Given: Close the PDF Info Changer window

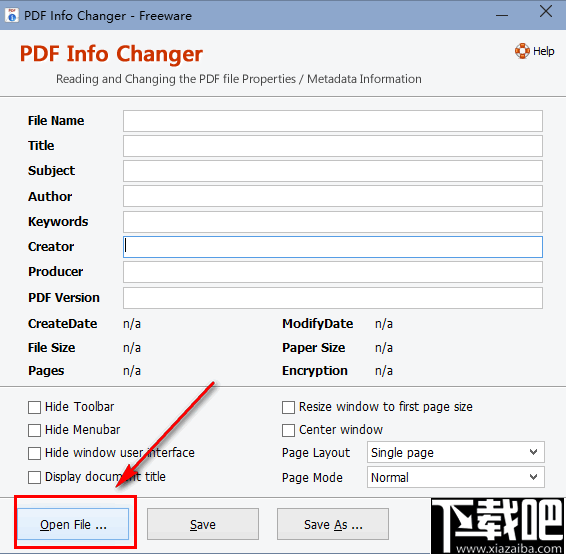Looking at the screenshot, I should (x=546, y=12).
